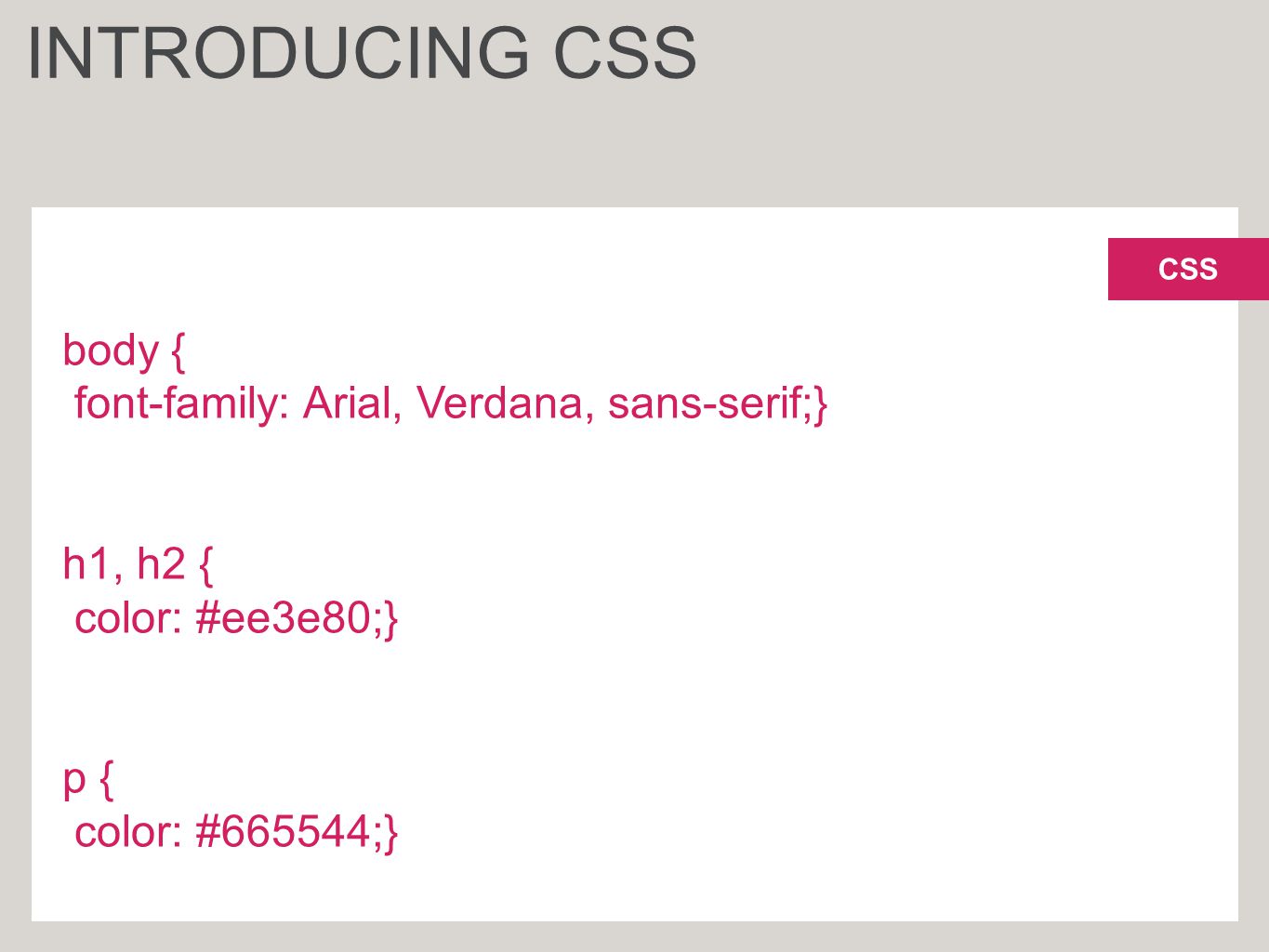Click the word color in p rule

point(127,832)
